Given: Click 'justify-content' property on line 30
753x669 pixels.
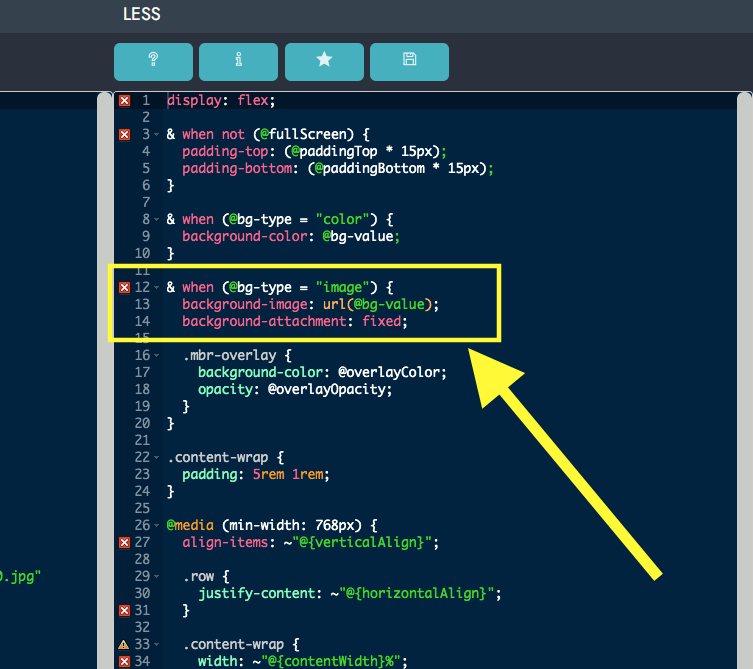Looking at the screenshot, I should pyautogui.click(x=256, y=593).
